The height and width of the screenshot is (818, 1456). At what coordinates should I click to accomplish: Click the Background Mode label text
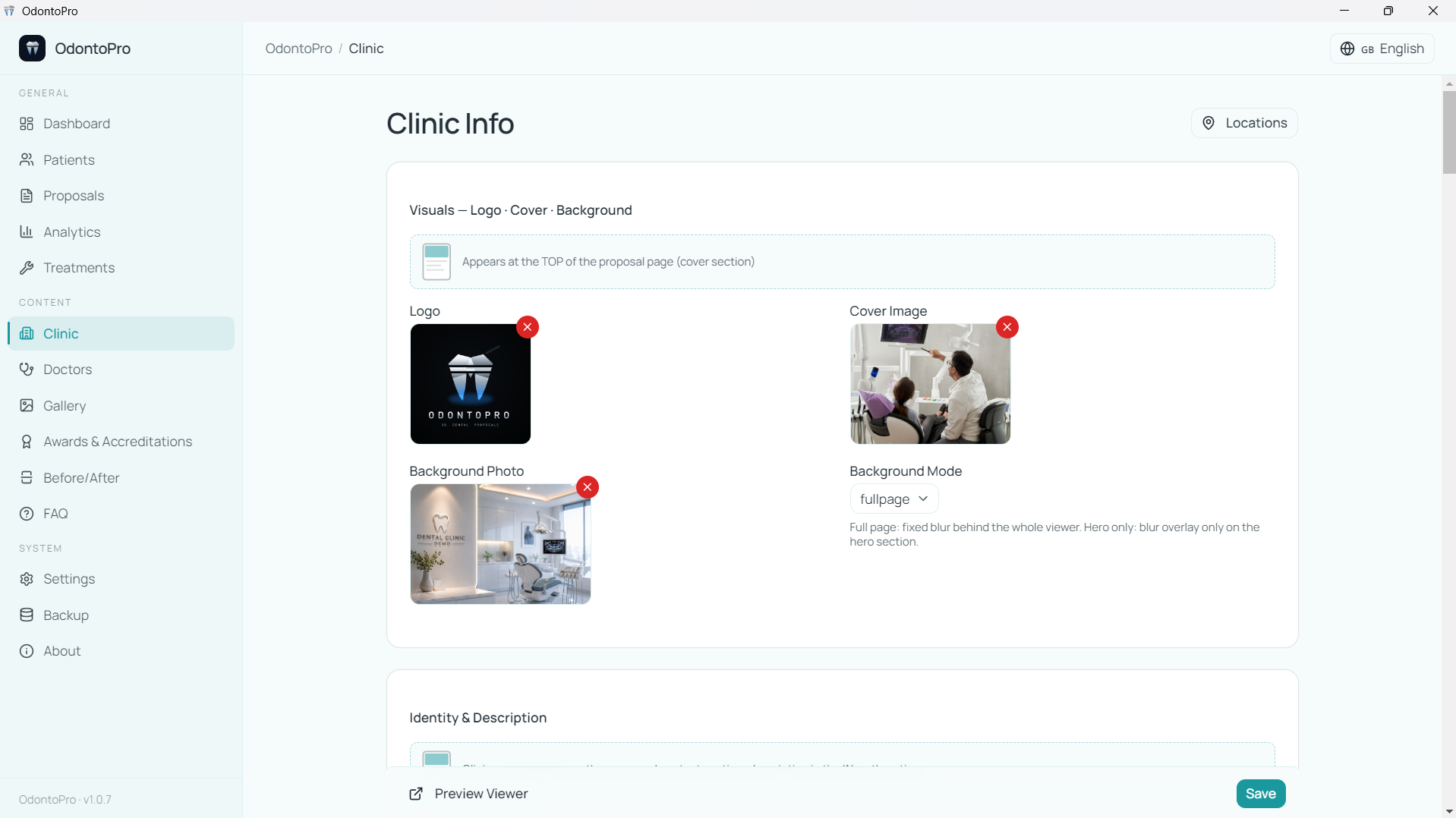906,471
